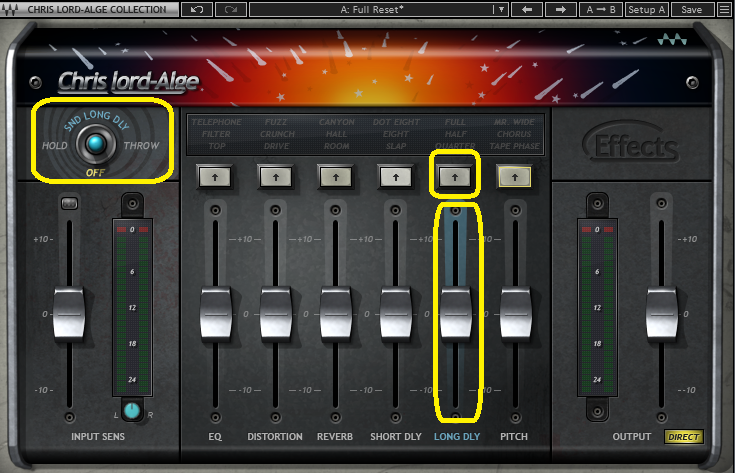
Task: Toggle the DIRECT output button
Action: tap(684, 437)
